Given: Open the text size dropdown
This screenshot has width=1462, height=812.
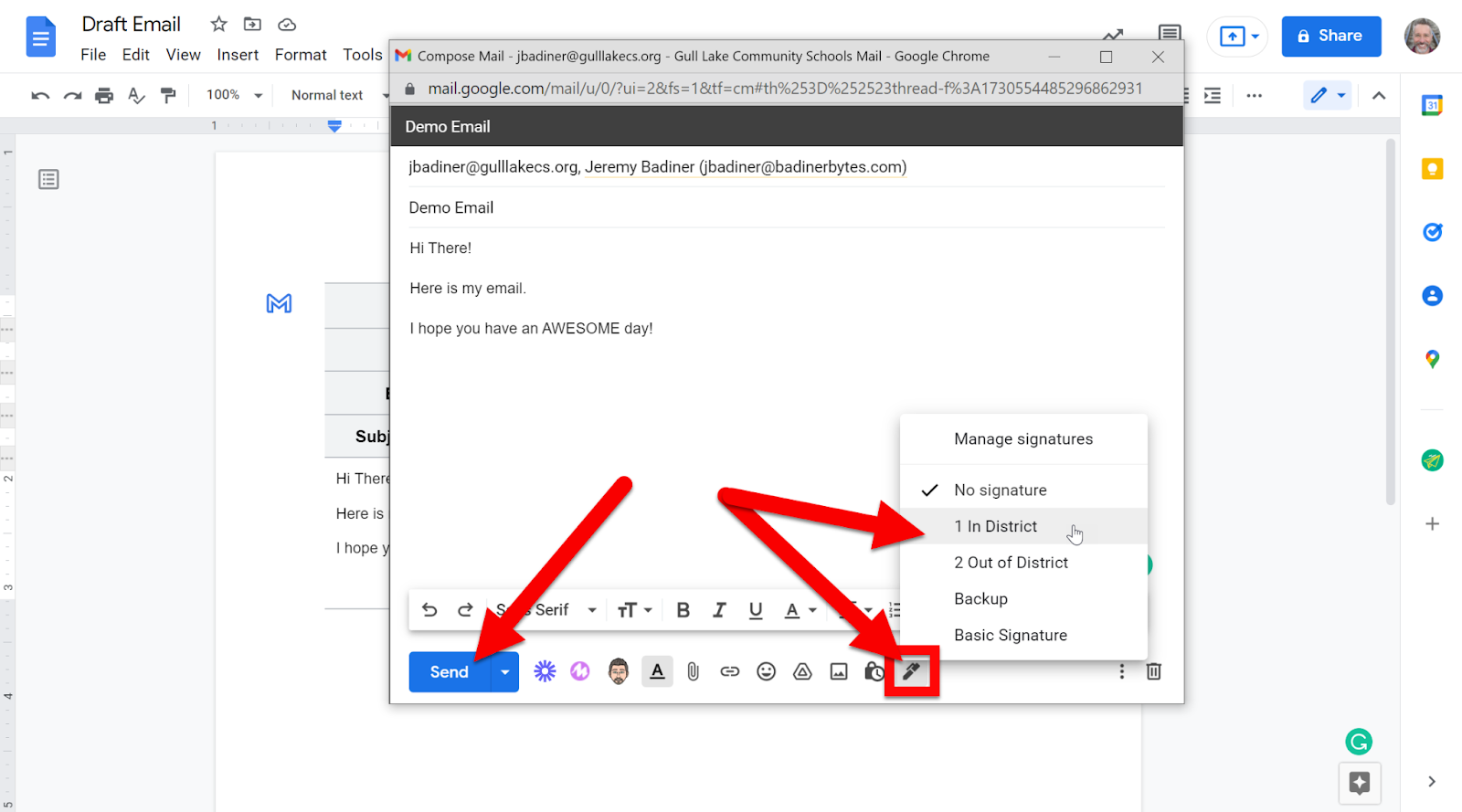Looking at the screenshot, I should pyautogui.click(x=634, y=610).
